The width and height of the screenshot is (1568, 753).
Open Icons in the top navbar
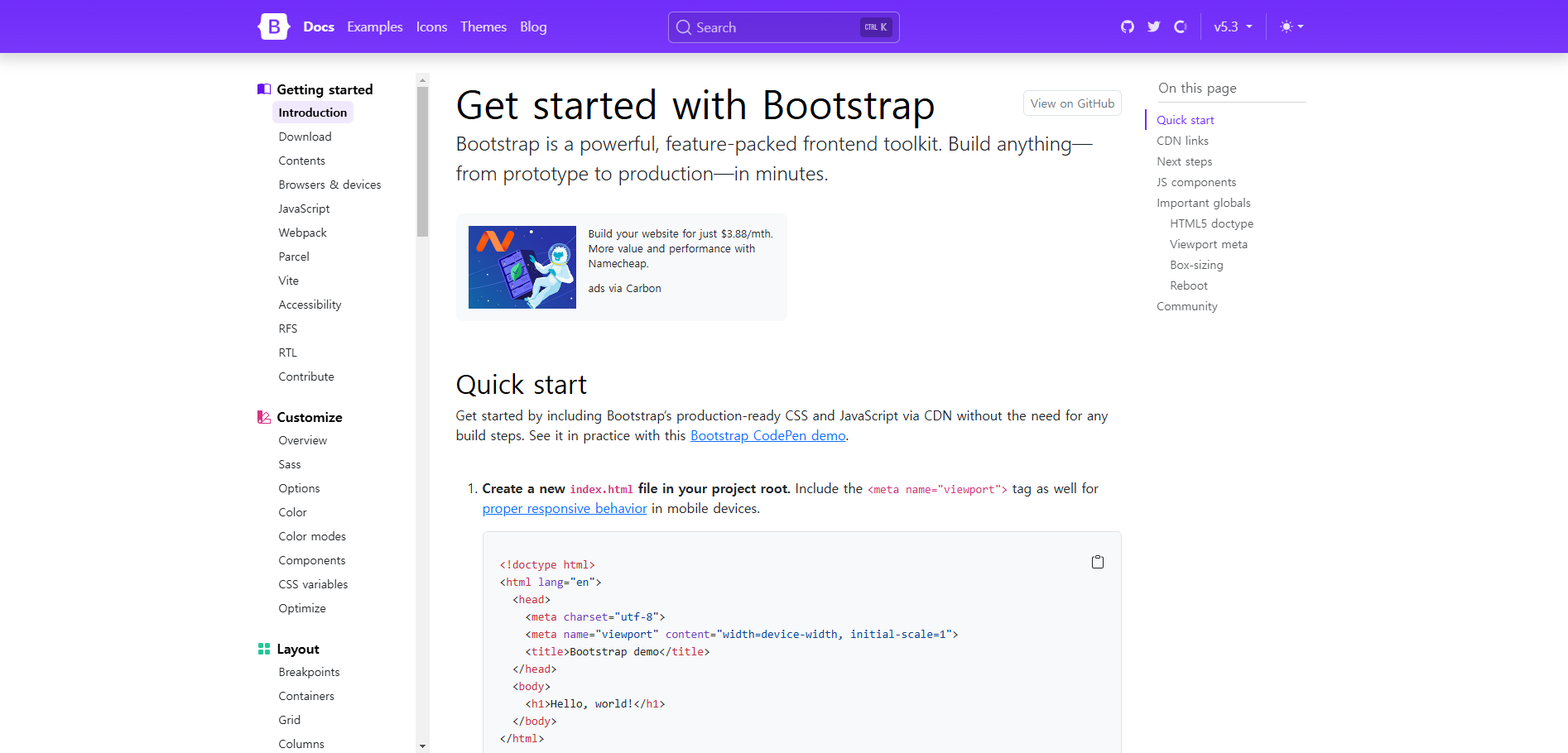pyautogui.click(x=431, y=26)
